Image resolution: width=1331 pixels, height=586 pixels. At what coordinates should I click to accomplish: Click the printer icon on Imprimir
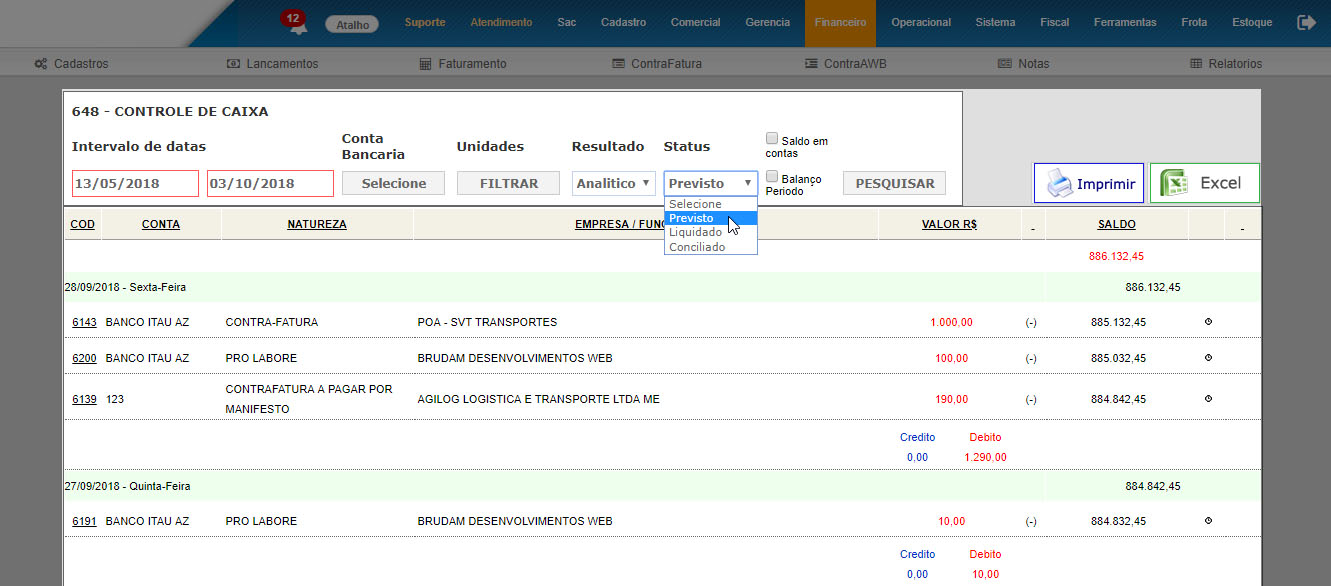(1058, 184)
